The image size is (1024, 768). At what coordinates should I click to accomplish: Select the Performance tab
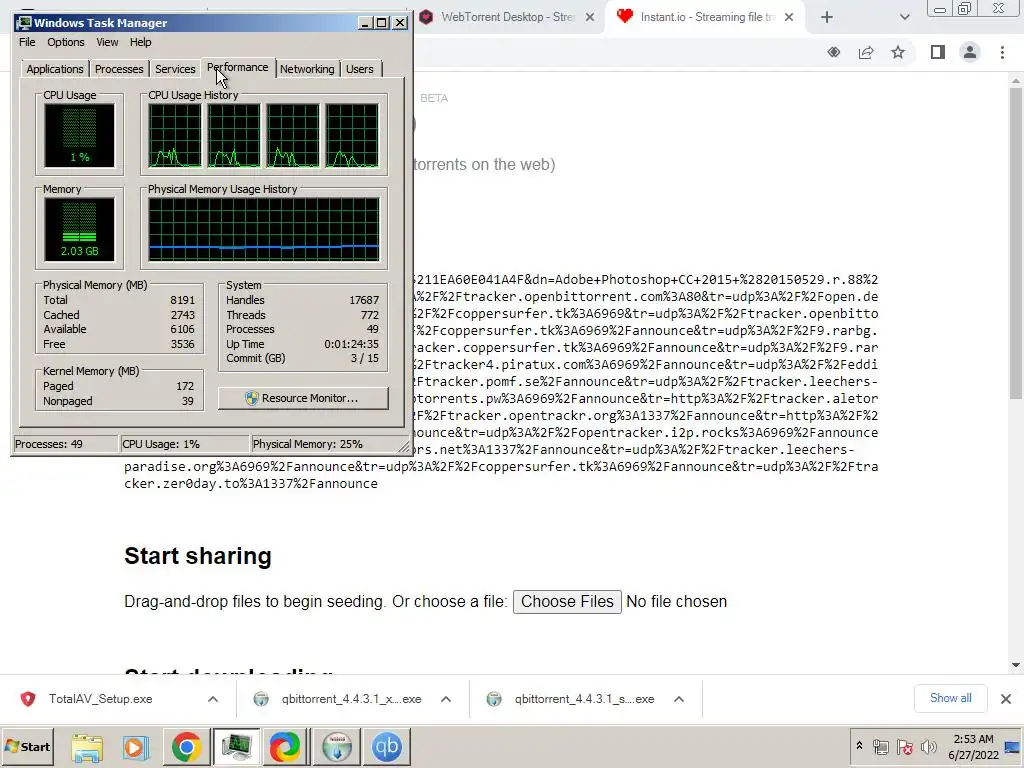[x=238, y=67]
